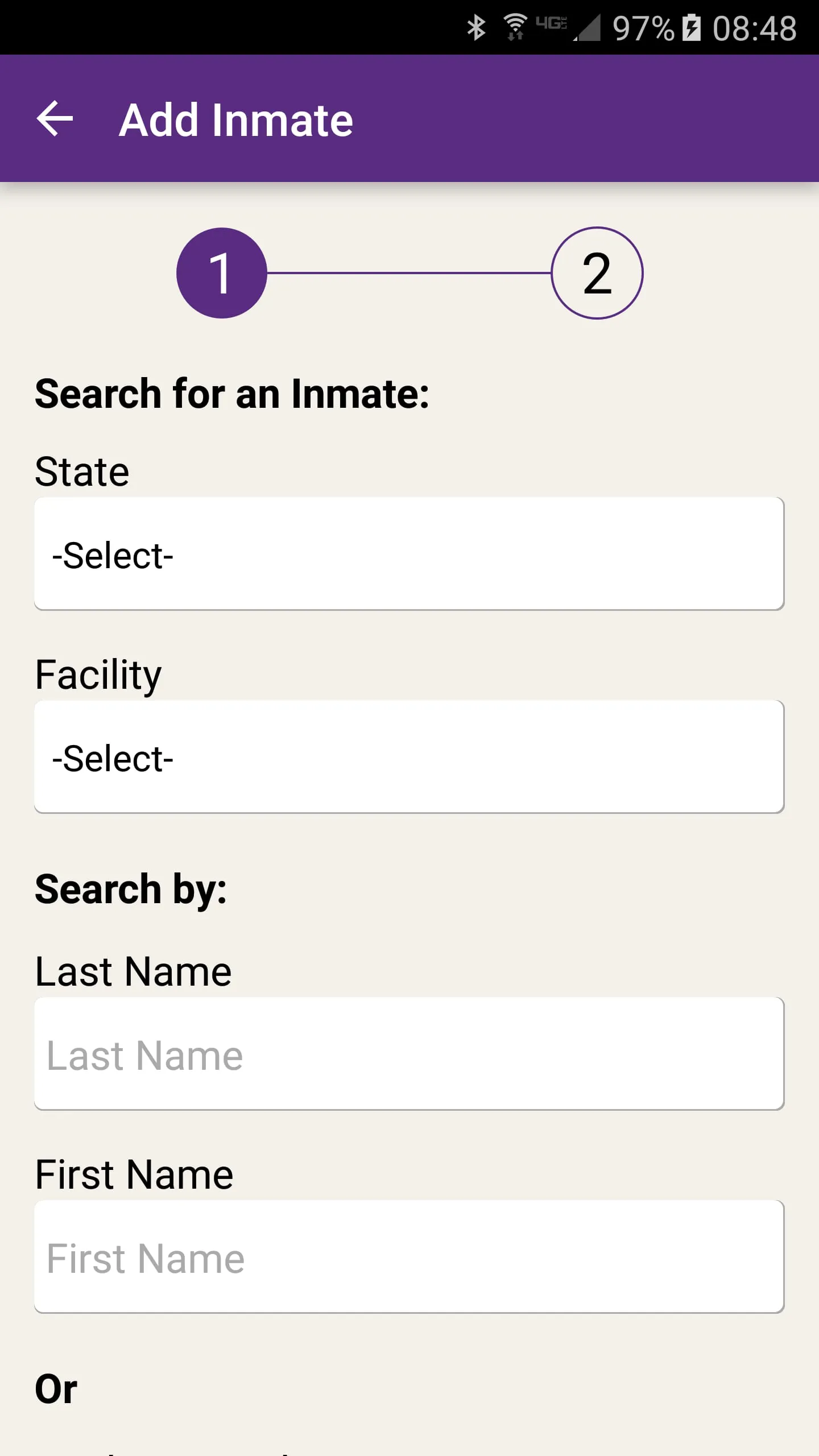Image resolution: width=819 pixels, height=1456 pixels.
Task: Tap the progress line between steps
Action: 409,273
